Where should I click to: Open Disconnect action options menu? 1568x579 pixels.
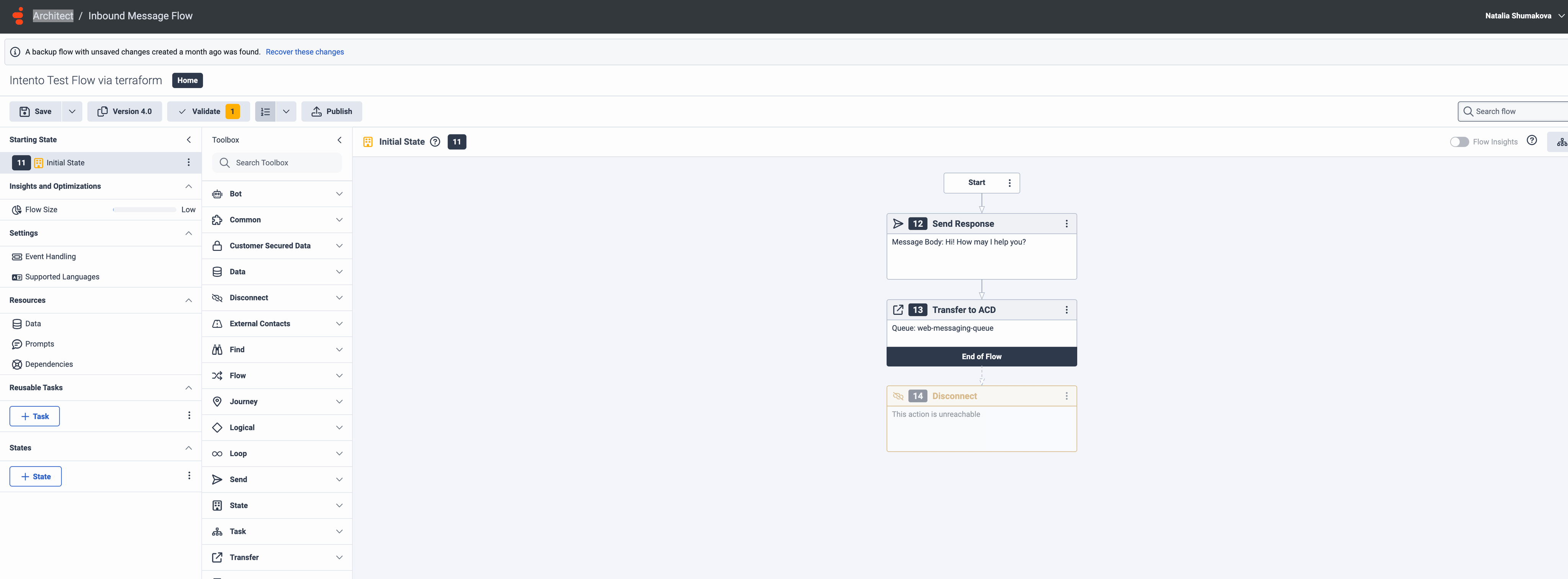(1067, 396)
